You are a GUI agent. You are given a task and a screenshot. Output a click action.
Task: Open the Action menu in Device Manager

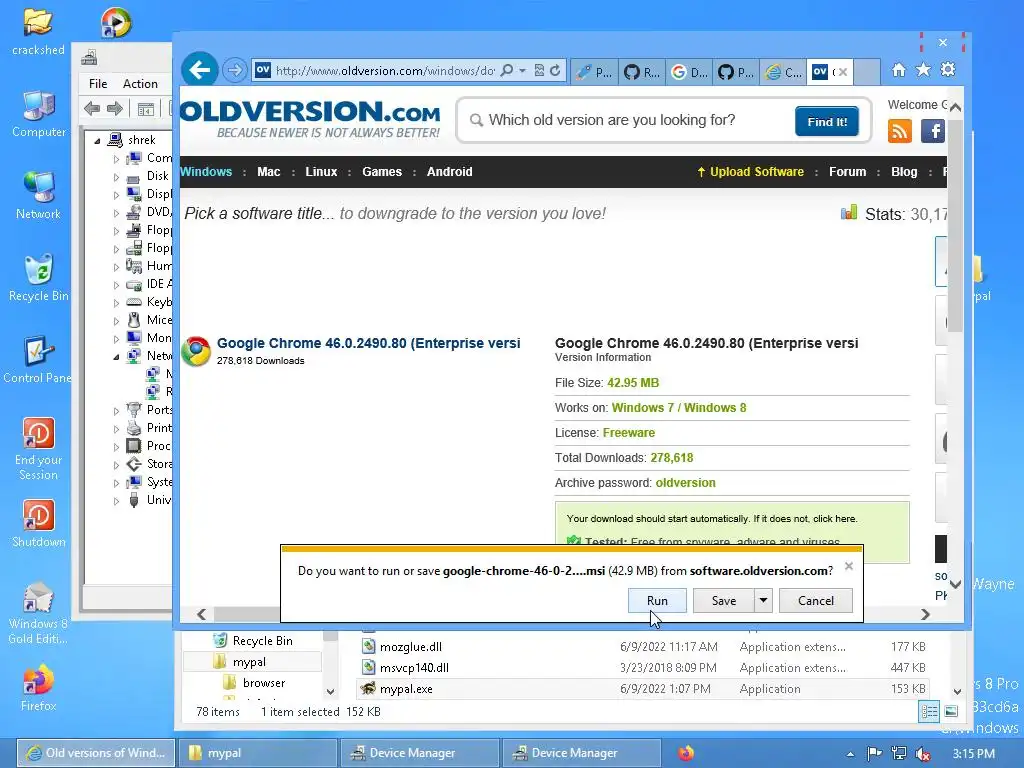point(140,84)
